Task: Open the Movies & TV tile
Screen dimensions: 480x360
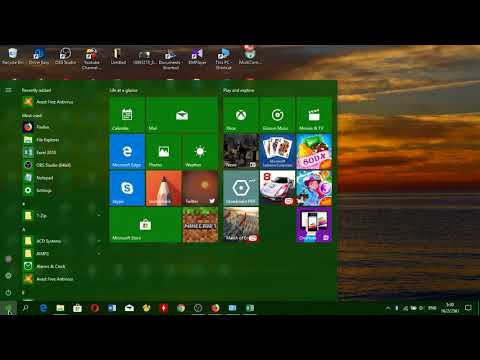Action: 314,115
